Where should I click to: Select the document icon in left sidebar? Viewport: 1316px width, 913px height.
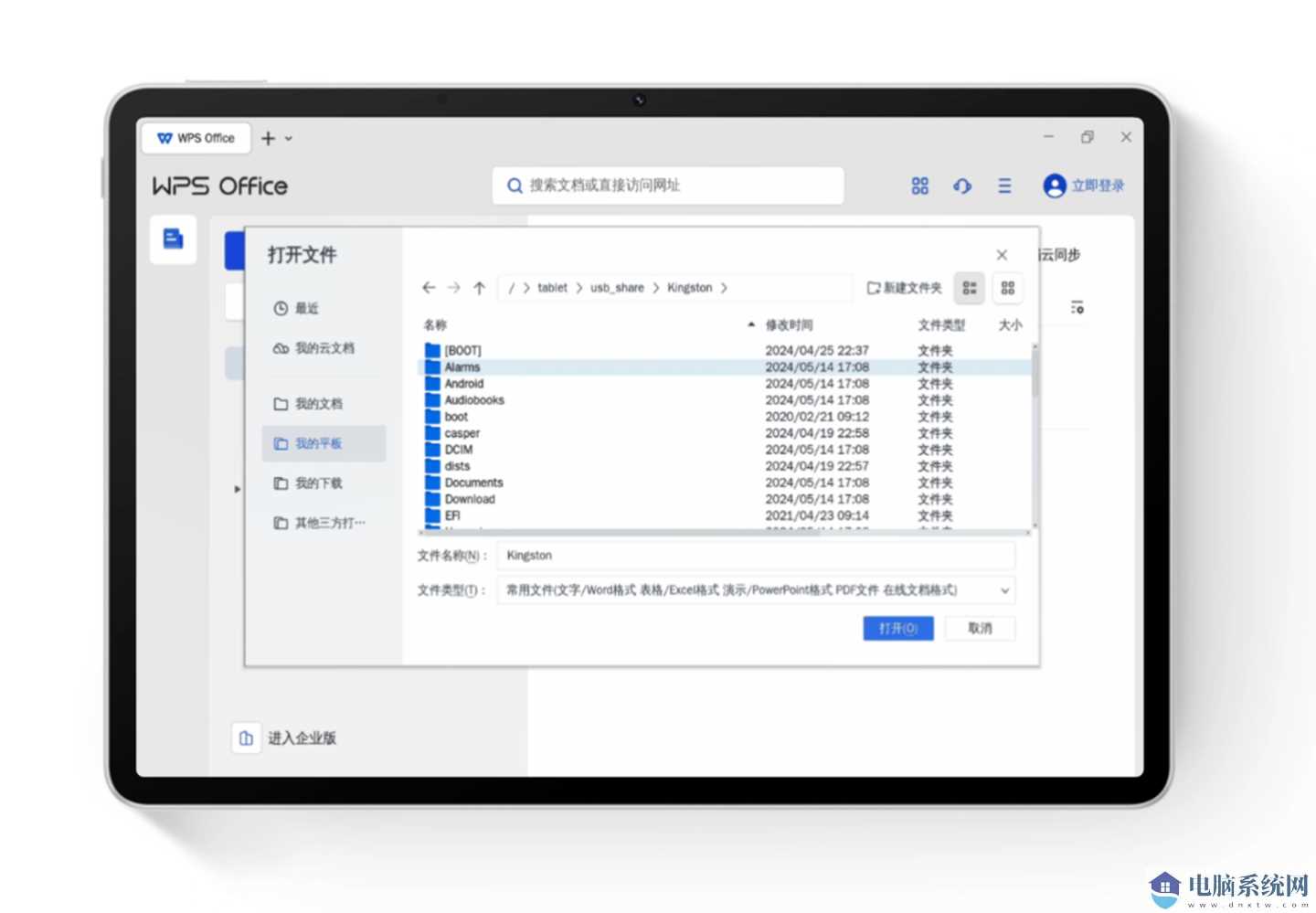tap(173, 239)
